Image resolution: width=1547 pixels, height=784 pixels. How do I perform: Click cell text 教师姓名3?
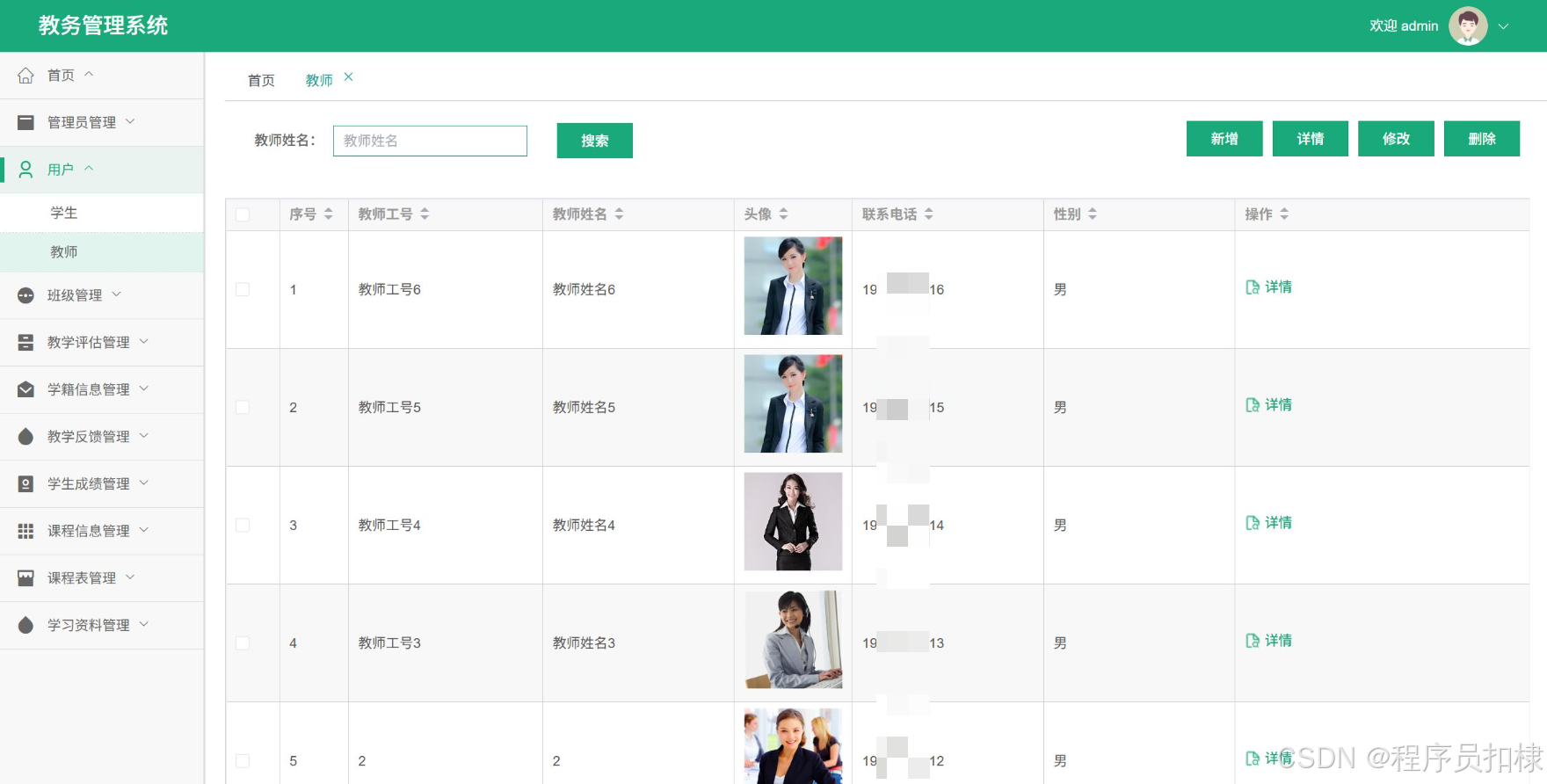(584, 642)
